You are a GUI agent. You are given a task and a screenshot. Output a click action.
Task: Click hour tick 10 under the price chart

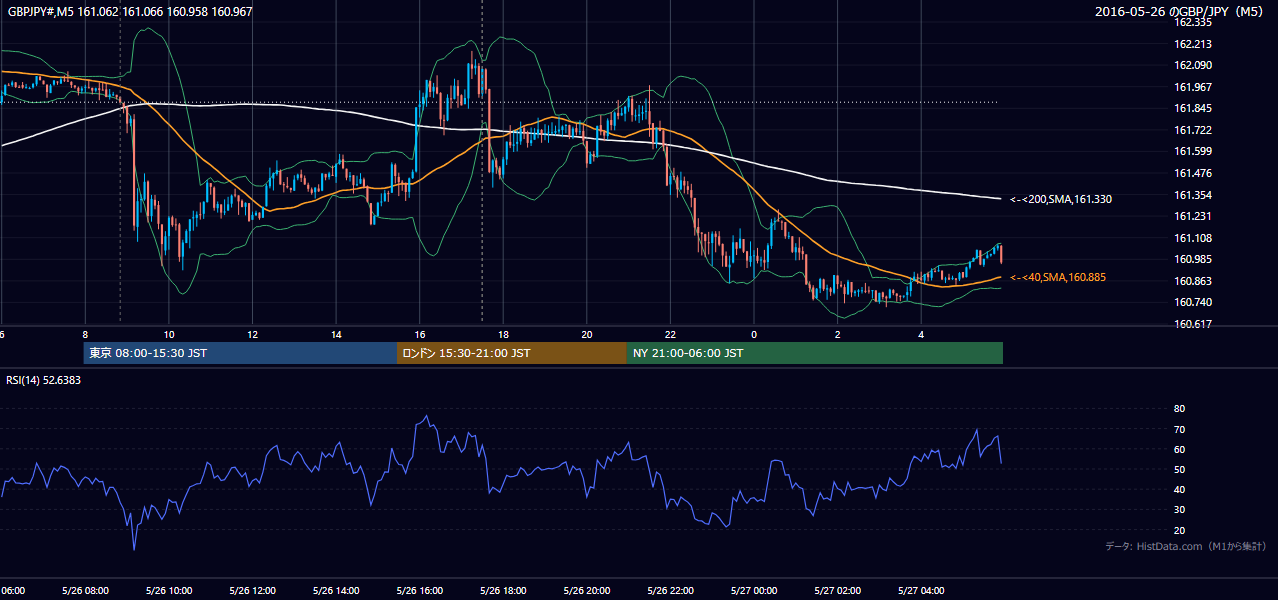click(169, 334)
